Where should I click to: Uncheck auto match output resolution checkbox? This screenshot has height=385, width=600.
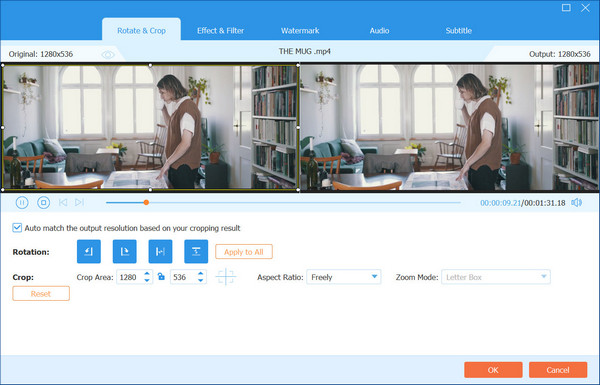(17, 228)
